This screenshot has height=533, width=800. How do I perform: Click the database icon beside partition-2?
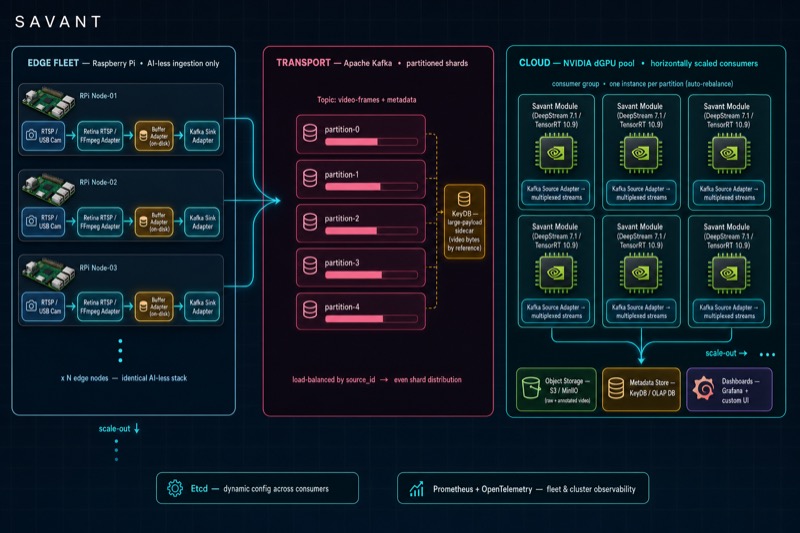point(310,222)
